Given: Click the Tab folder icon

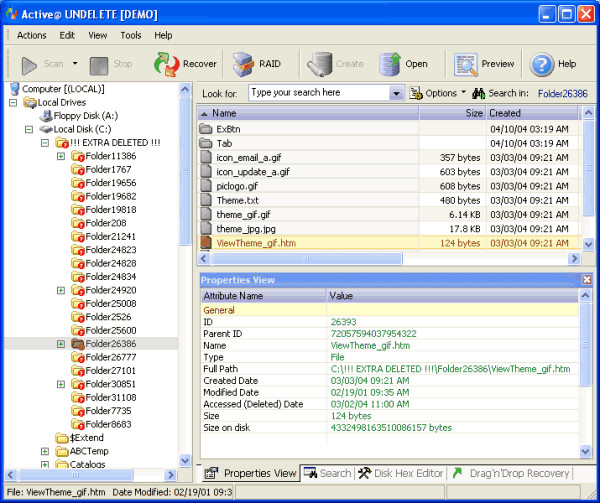Looking at the screenshot, I should coord(206,143).
